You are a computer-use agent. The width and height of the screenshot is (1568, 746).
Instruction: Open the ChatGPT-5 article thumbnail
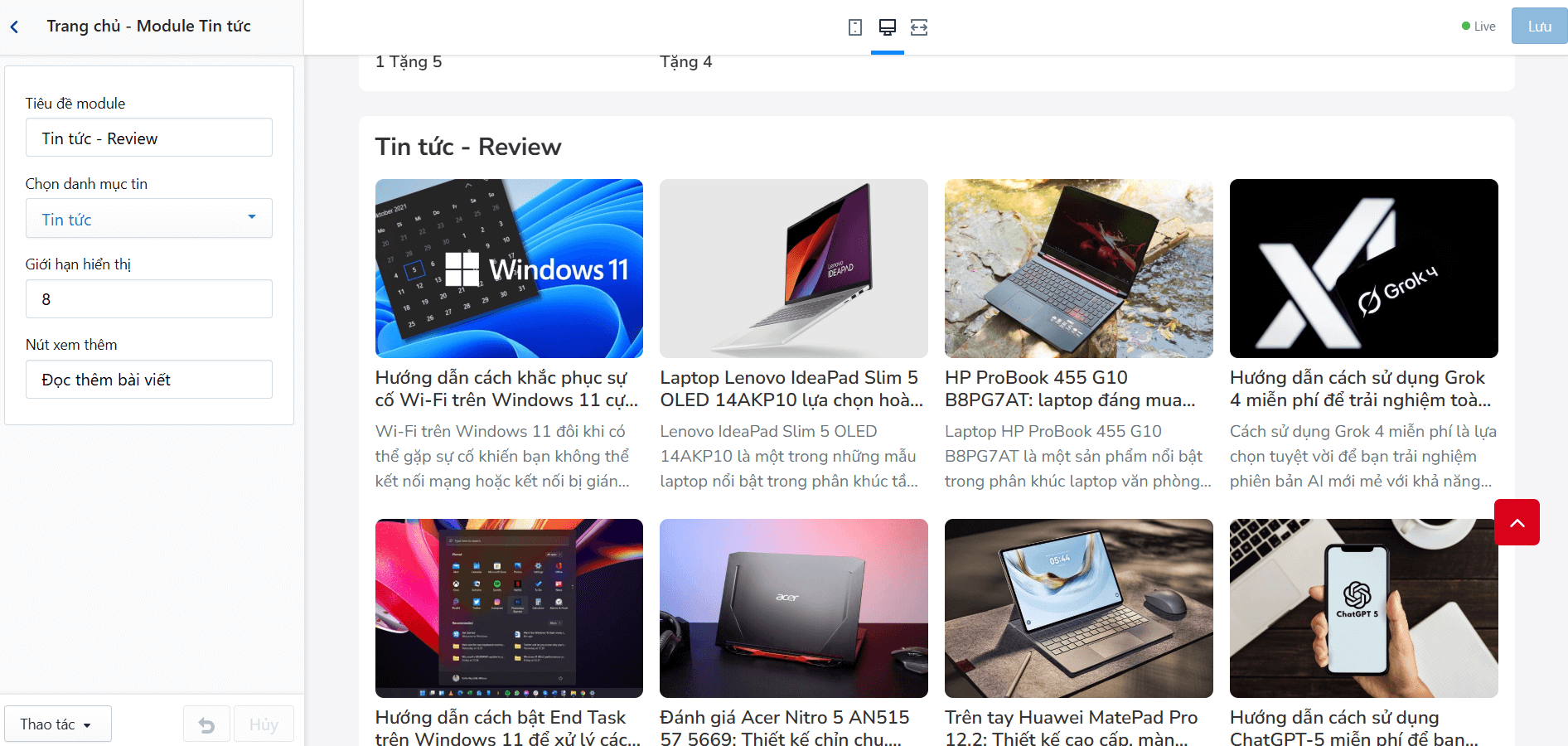[1364, 608]
